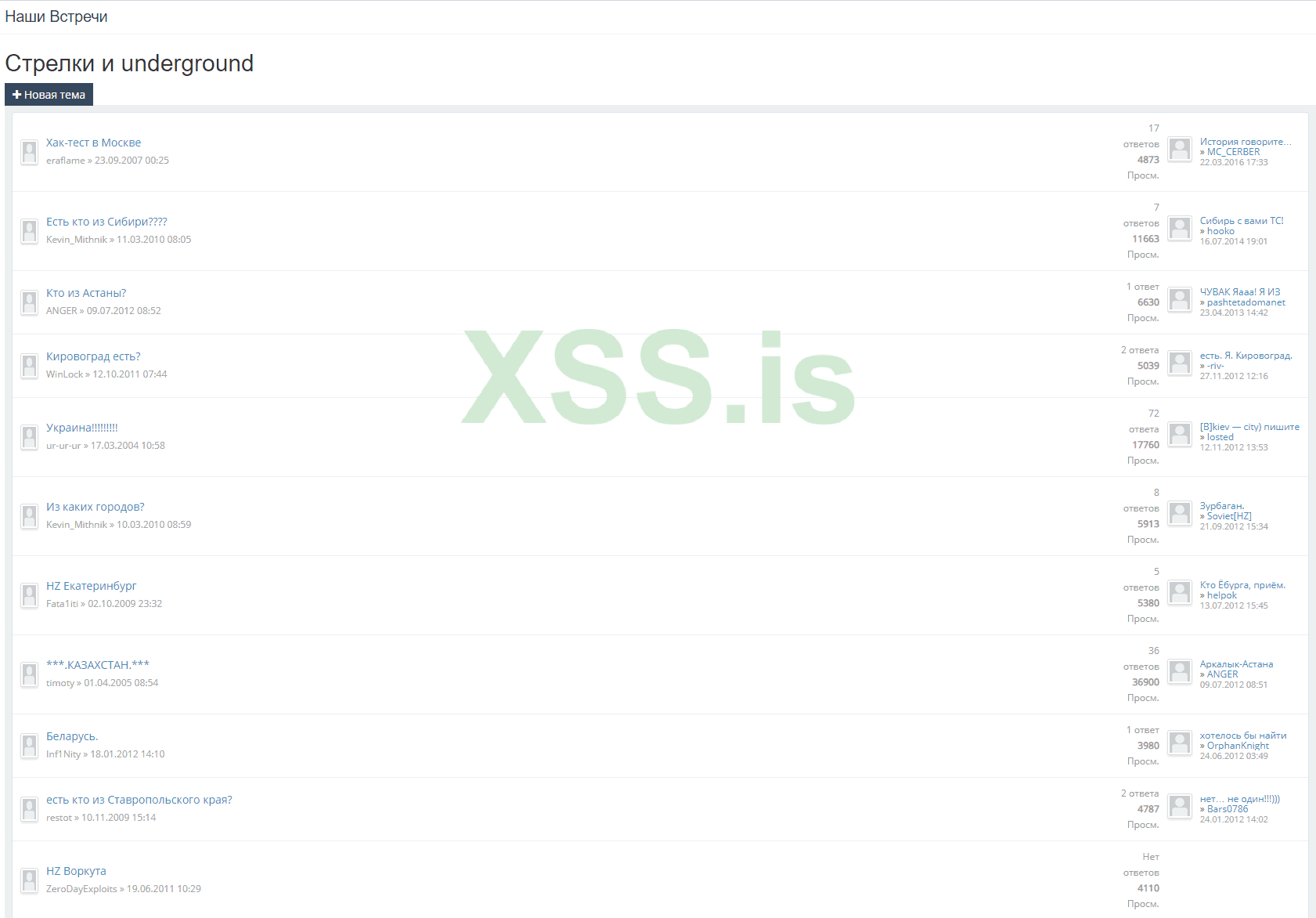Click hooko's last poster avatar
Screen dimensions: 1316x918
(x=1180, y=228)
